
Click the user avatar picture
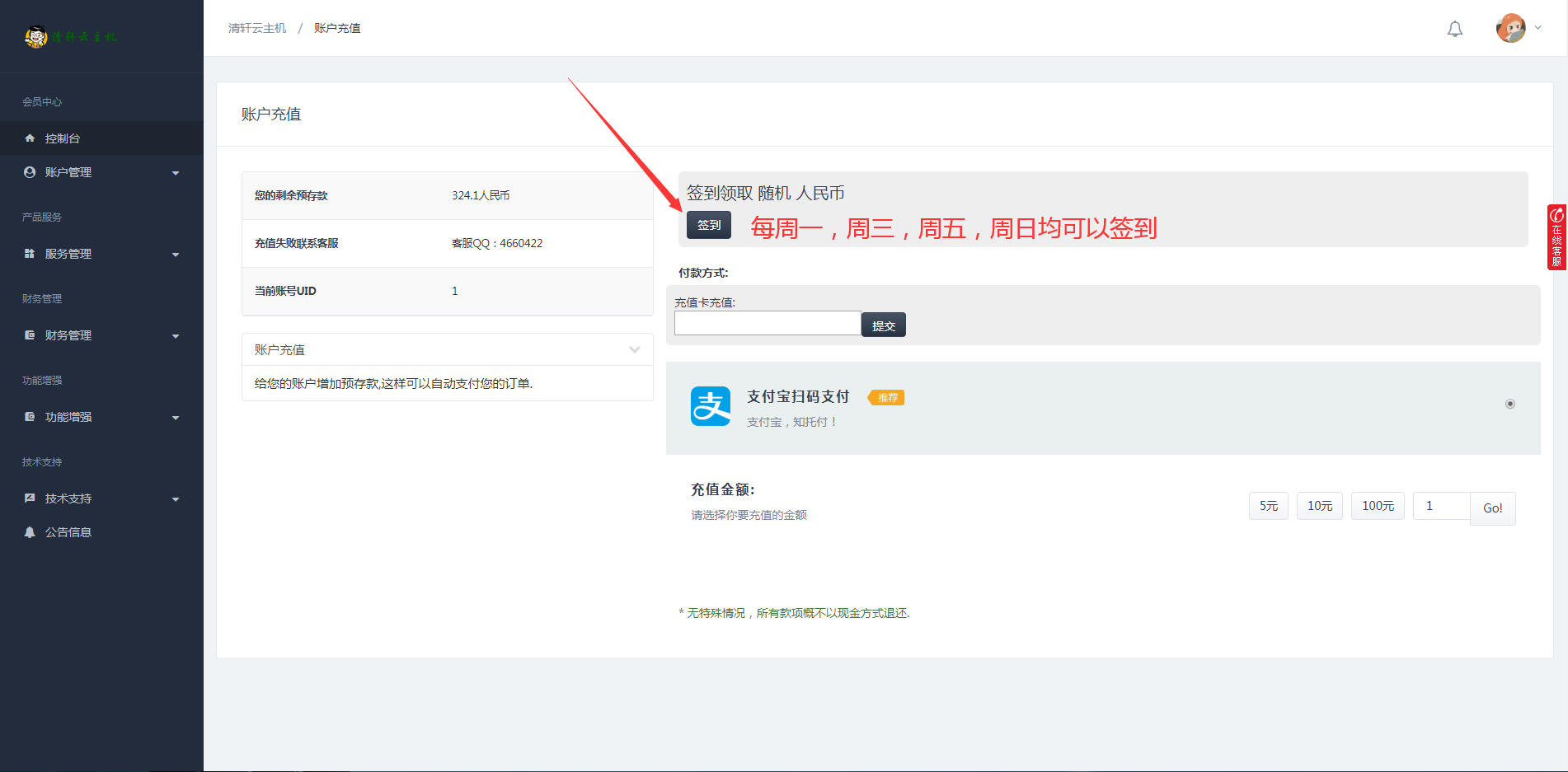pyautogui.click(x=1510, y=28)
